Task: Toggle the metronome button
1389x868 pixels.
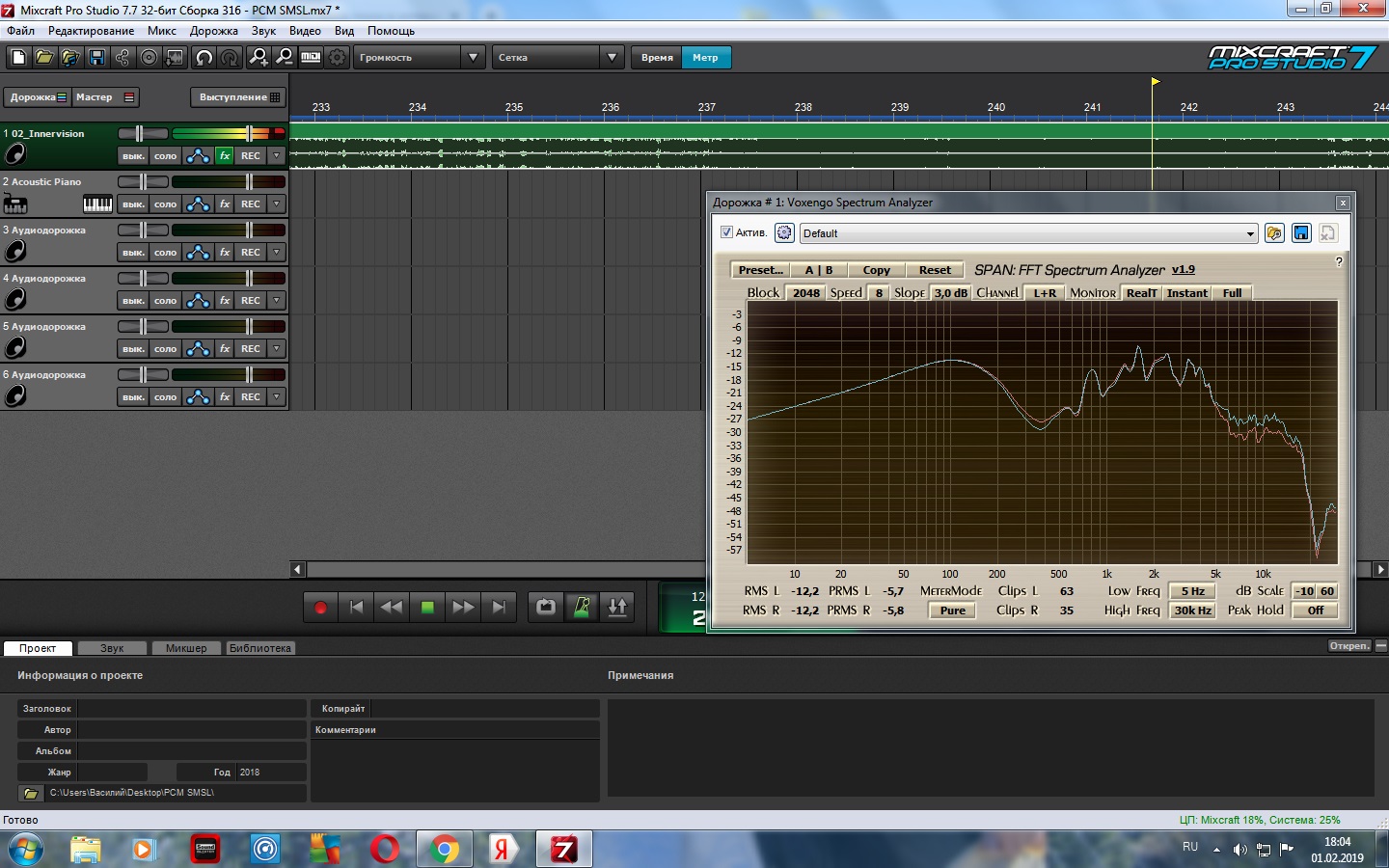Action: click(582, 607)
